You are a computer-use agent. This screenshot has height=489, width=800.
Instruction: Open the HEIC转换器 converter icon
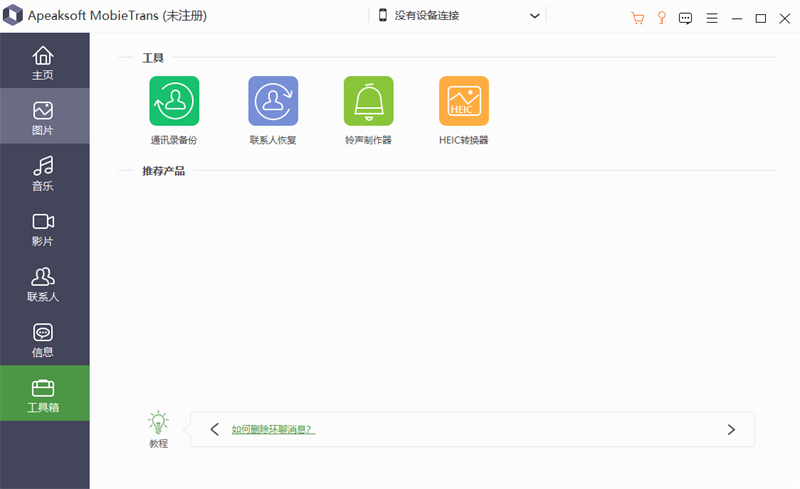(x=464, y=101)
